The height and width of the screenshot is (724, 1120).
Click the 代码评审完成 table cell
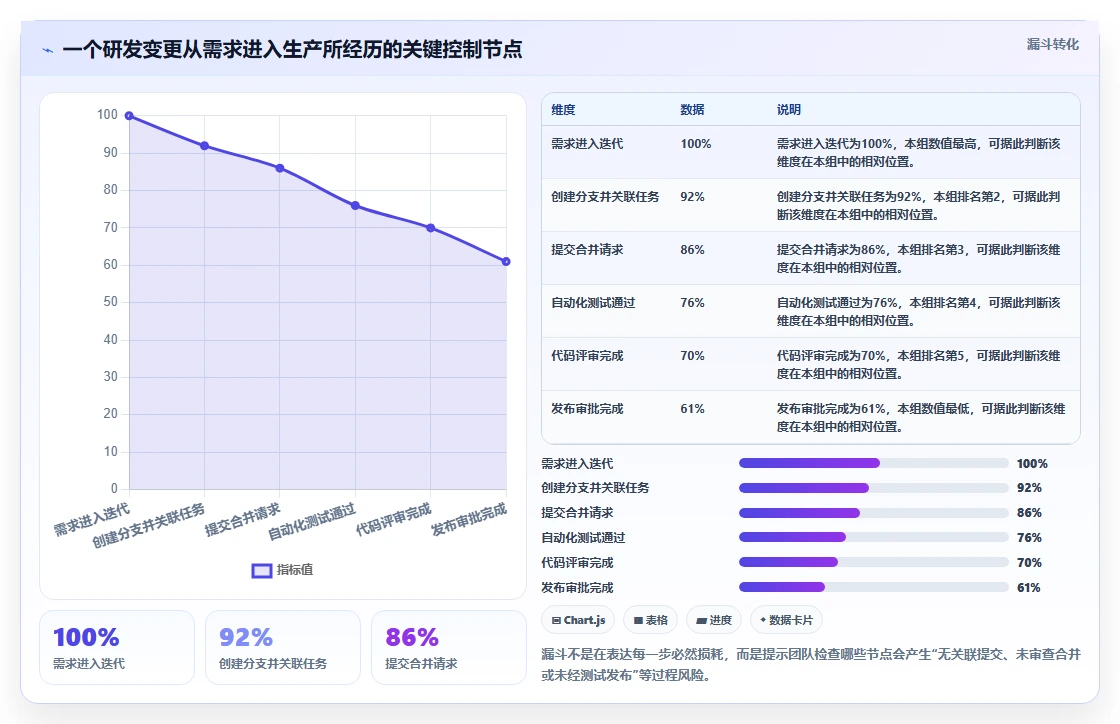(x=587, y=356)
